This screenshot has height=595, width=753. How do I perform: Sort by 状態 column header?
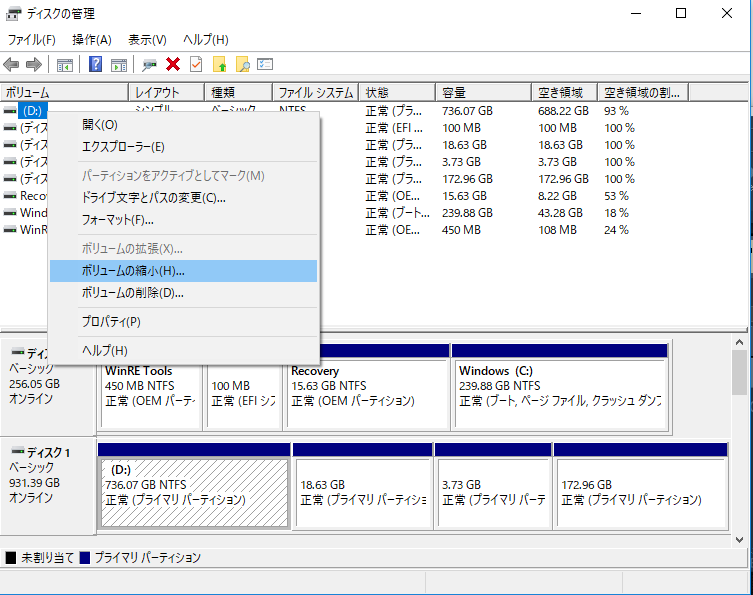[397, 92]
